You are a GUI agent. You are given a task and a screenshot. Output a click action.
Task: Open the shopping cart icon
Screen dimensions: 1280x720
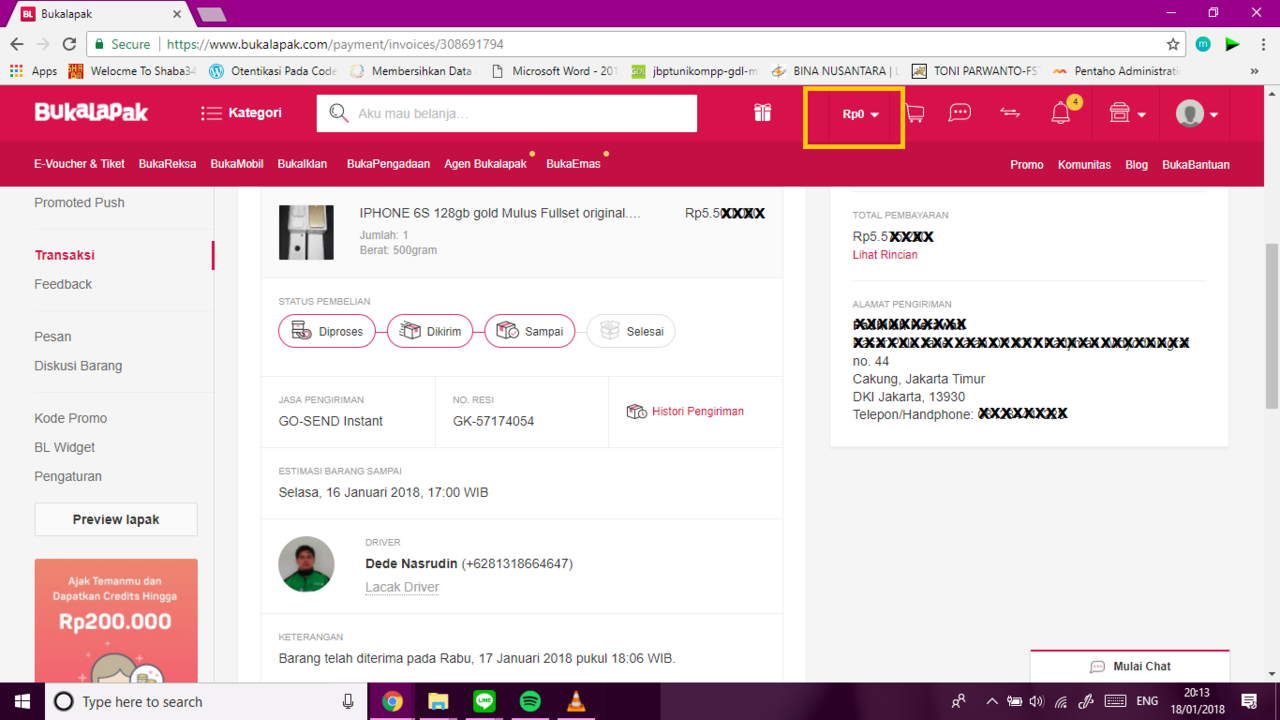click(914, 113)
